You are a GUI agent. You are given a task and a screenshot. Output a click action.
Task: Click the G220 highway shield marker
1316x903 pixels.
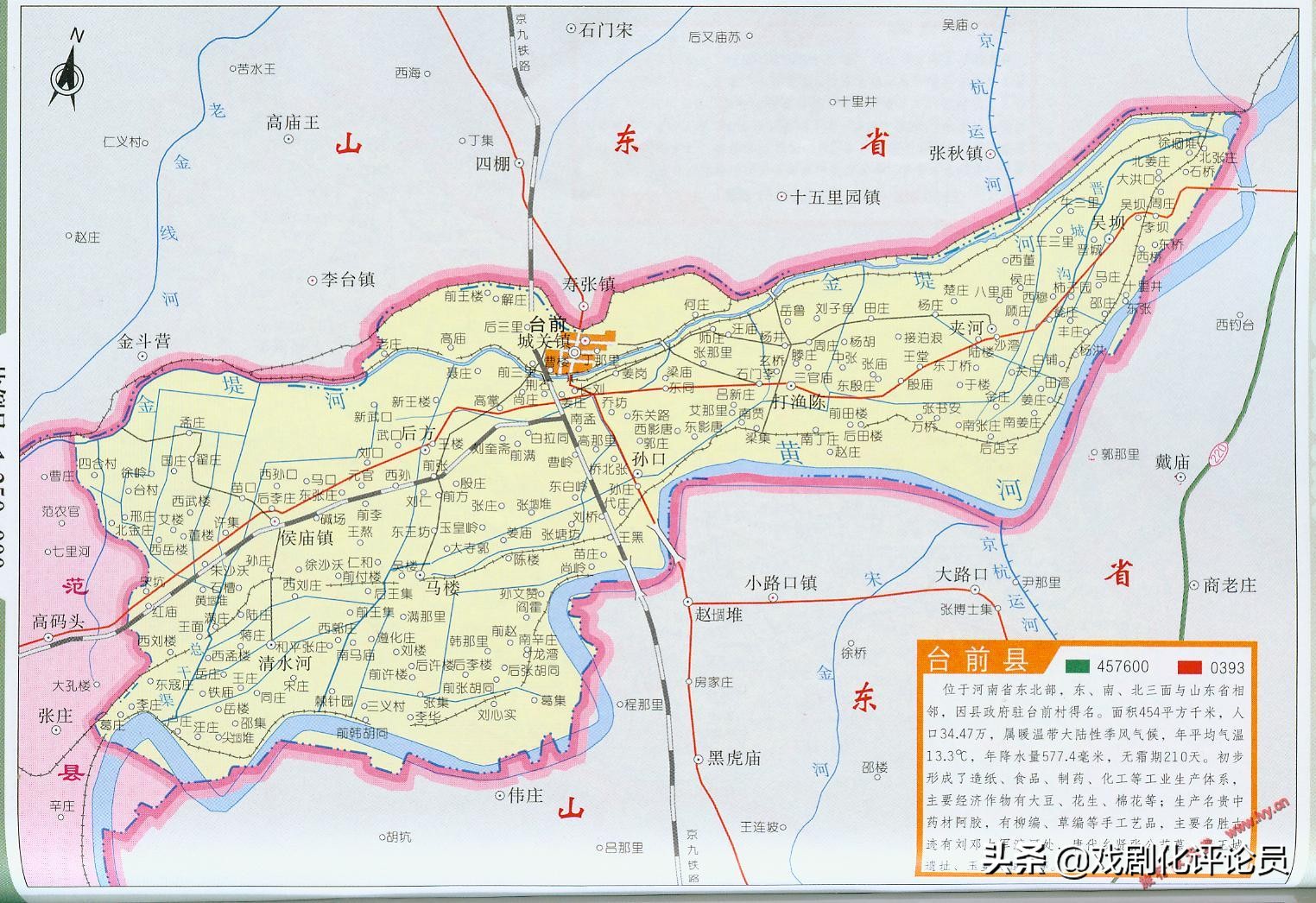1218,454
